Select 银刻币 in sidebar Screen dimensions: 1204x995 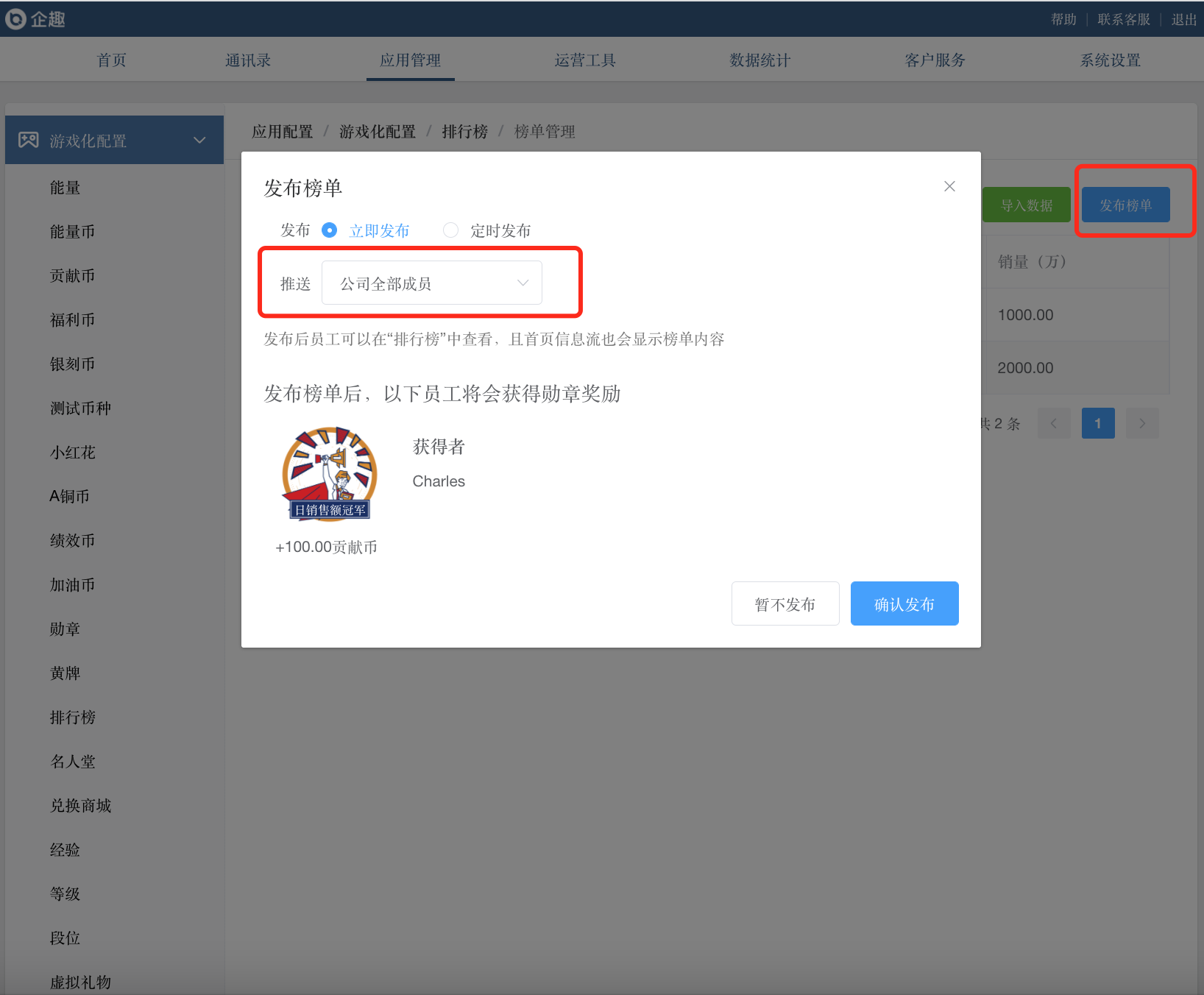73,364
